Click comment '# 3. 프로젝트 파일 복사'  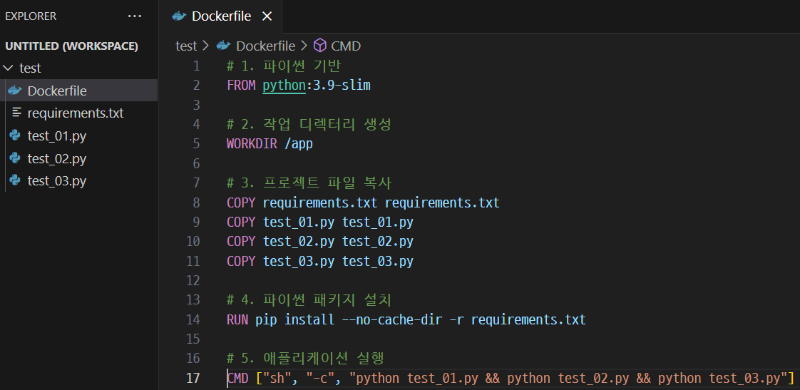[x=309, y=183]
